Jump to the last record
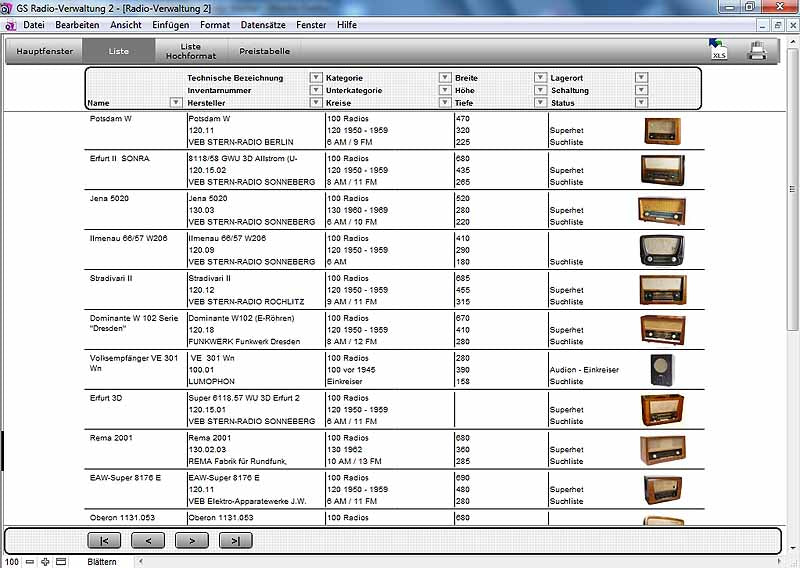The height and width of the screenshot is (568, 800). (x=235, y=541)
